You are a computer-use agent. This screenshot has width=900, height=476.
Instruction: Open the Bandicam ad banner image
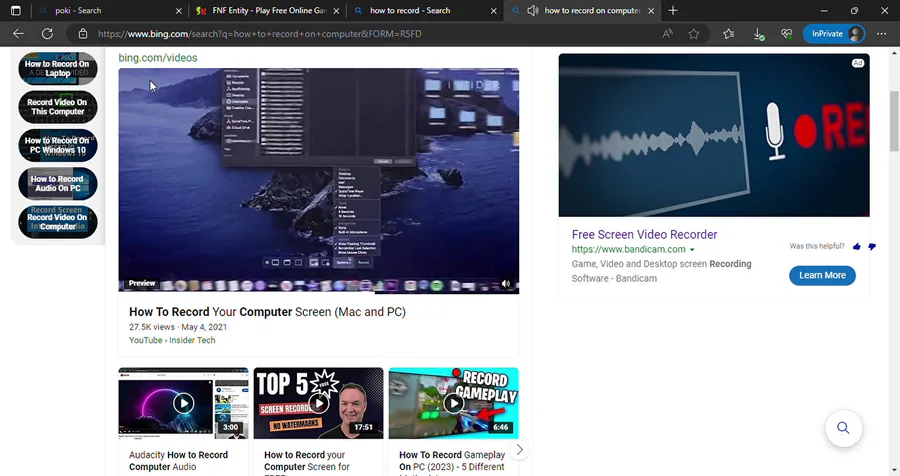(x=714, y=135)
